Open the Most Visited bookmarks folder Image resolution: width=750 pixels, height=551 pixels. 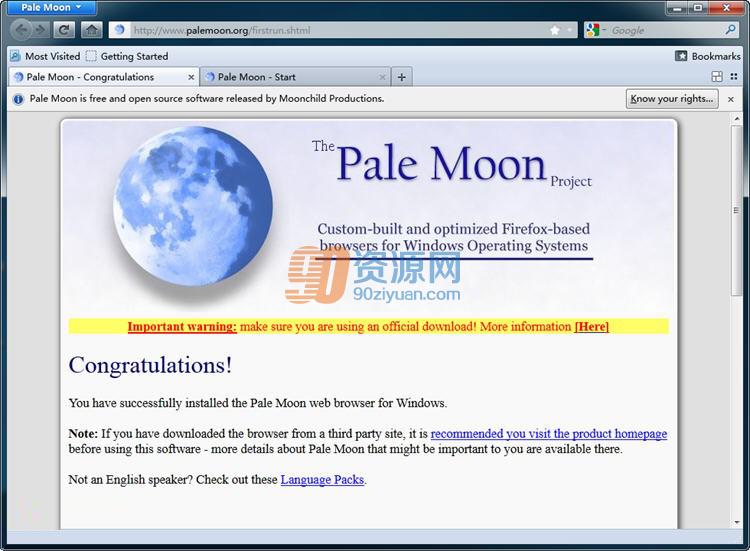click(x=45, y=56)
